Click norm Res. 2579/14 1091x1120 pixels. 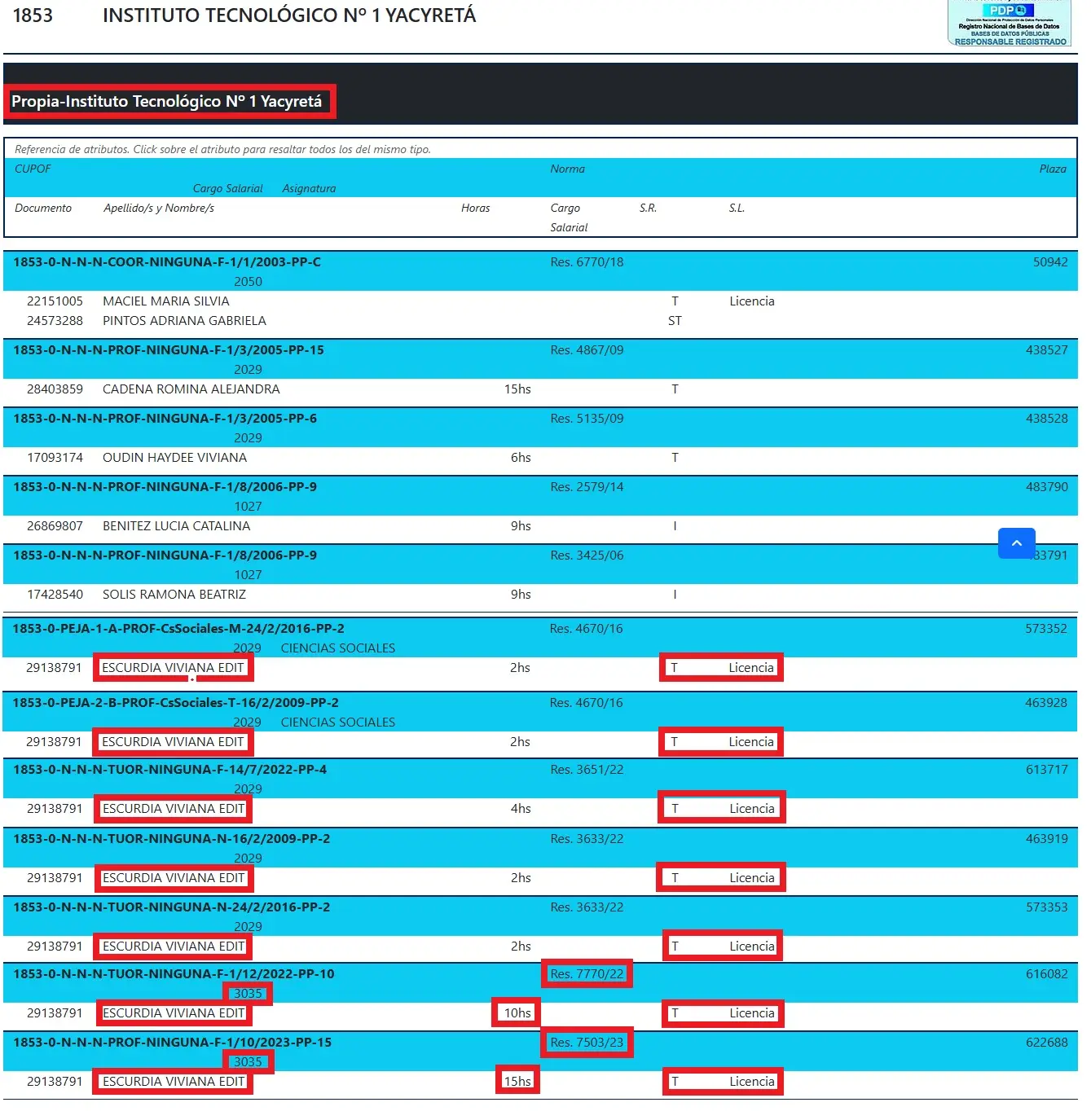(x=587, y=487)
